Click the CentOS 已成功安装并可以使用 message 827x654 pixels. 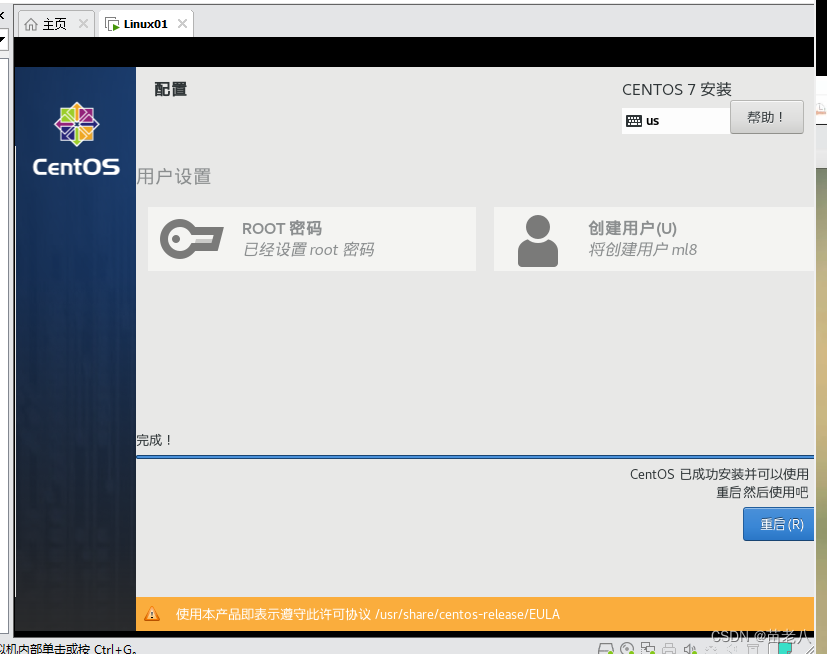[x=719, y=474]
